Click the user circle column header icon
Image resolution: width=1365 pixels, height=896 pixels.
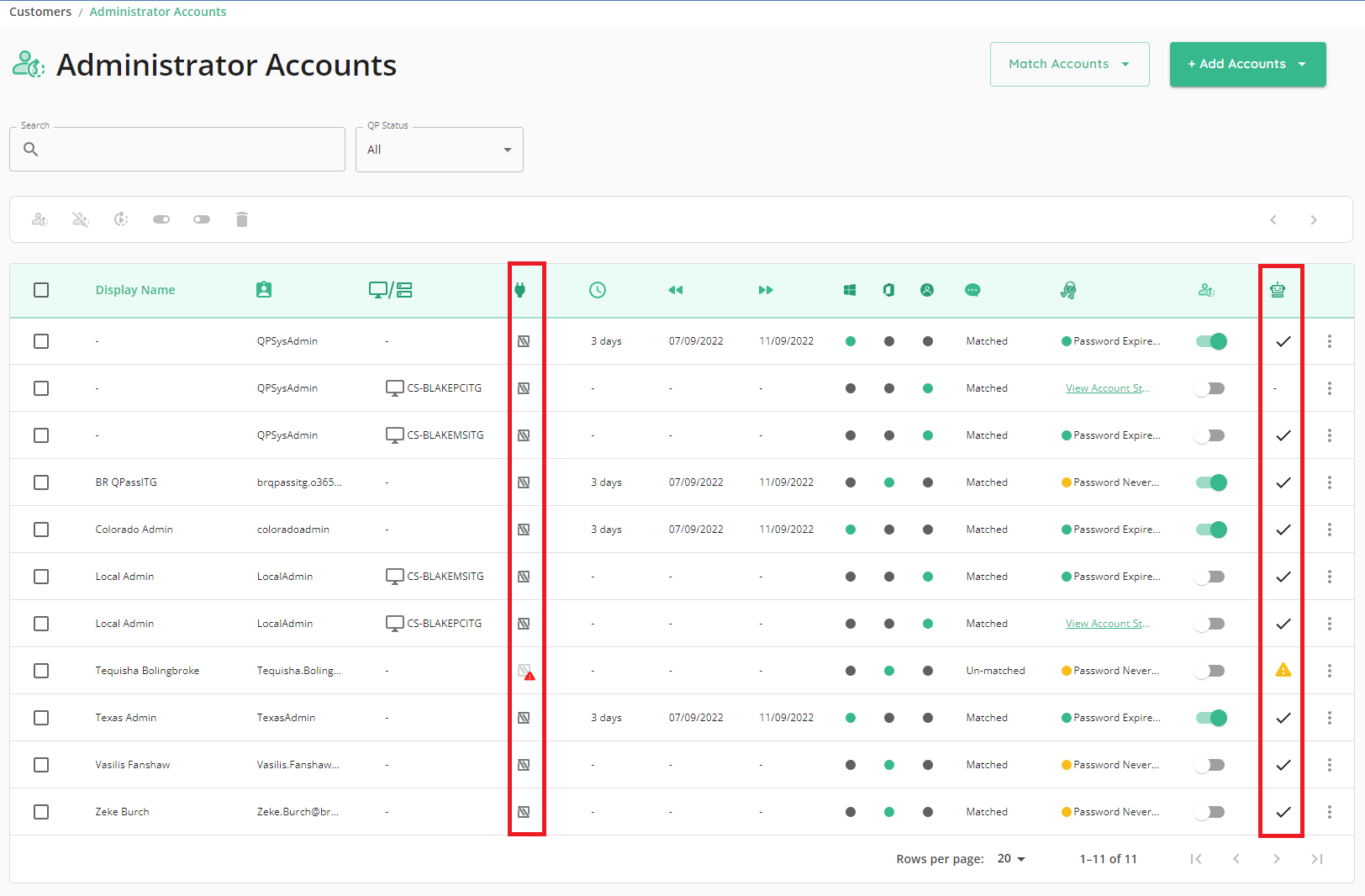[927, 290]
